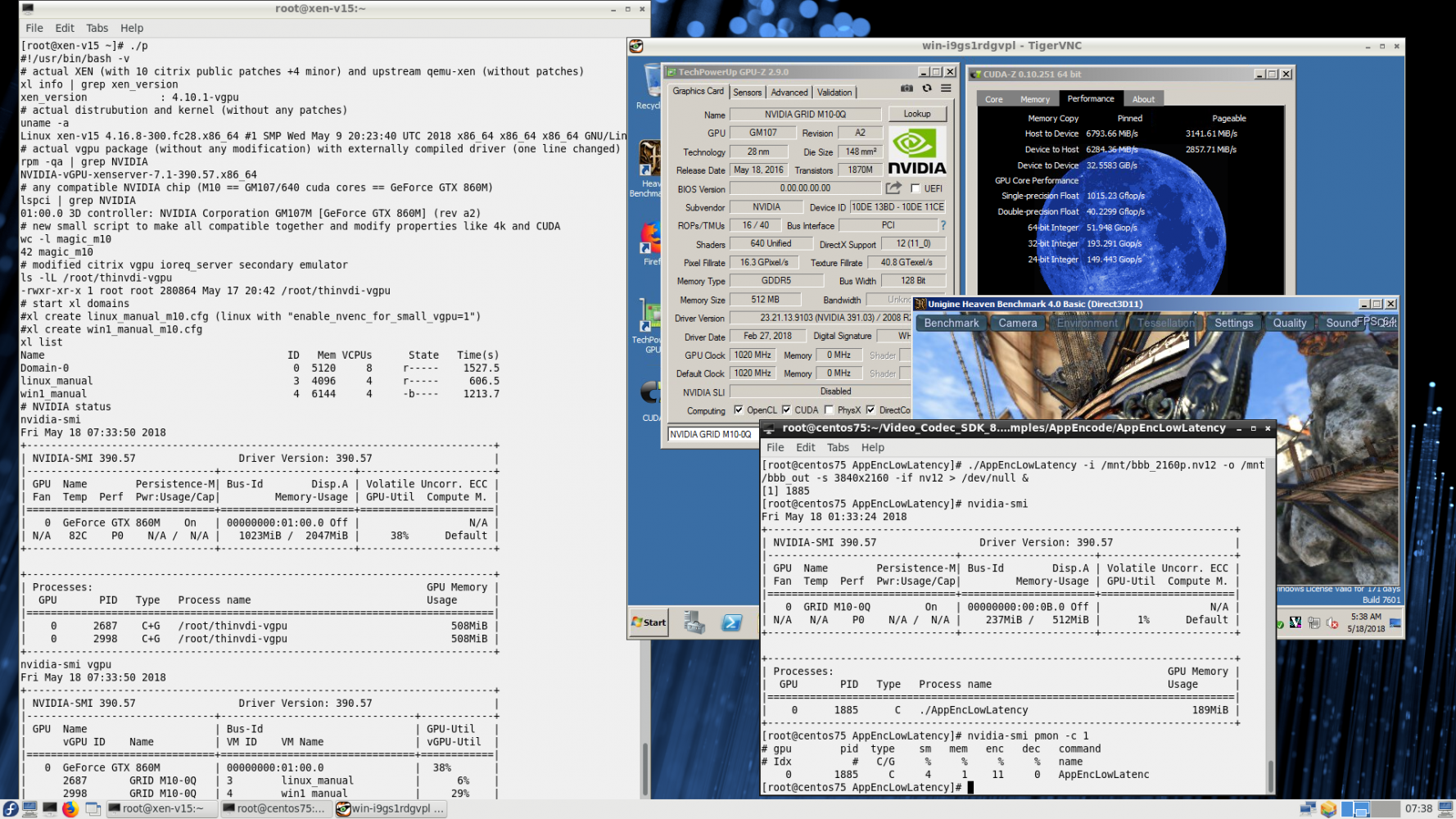
Task: Click Windows tray muted speaker icon
Action: (1332, 623)
